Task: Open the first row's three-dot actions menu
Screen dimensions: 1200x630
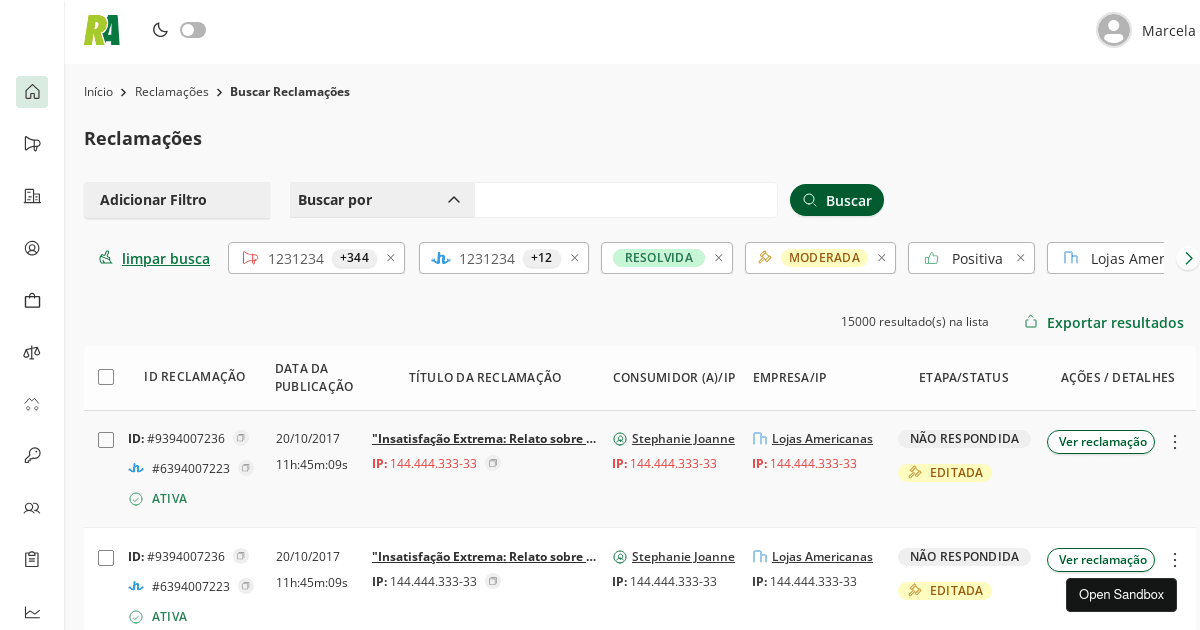Action: click(1175, 442)
